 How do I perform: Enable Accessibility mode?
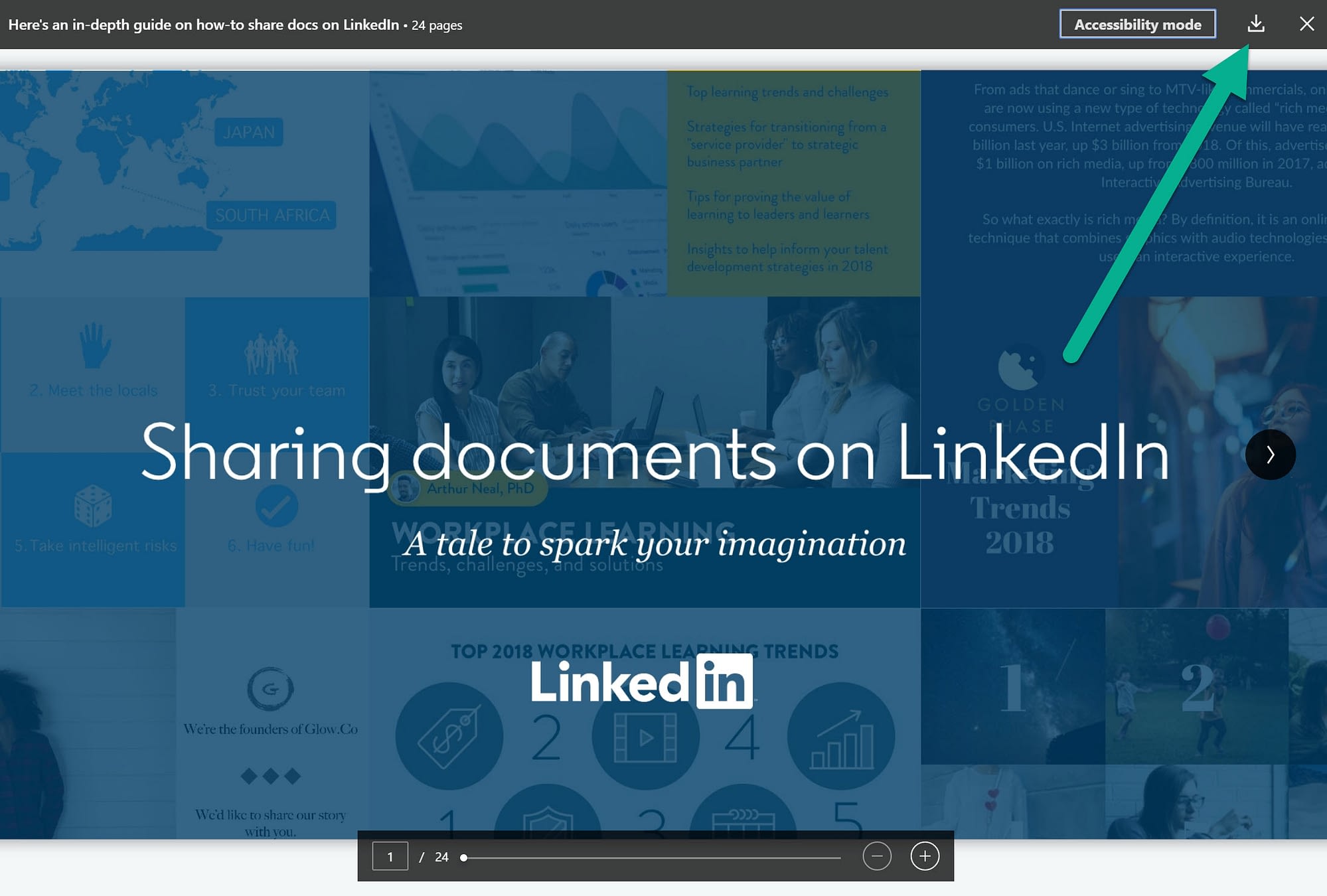[1137, 24]
